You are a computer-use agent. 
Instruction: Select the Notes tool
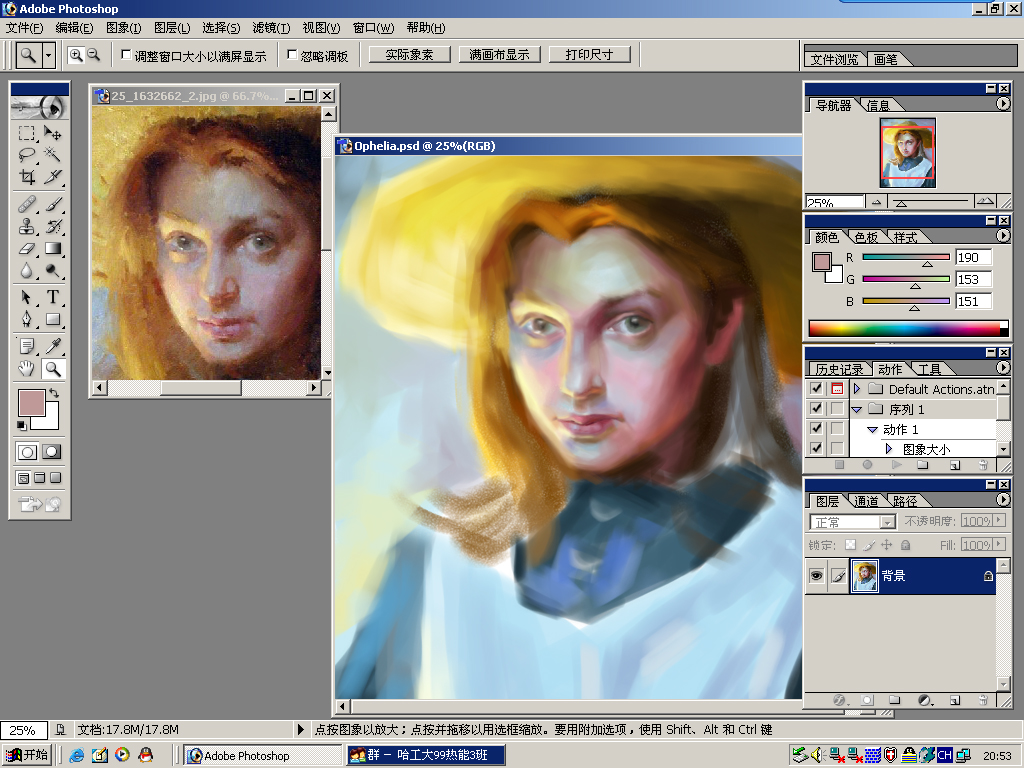point(27,347)
